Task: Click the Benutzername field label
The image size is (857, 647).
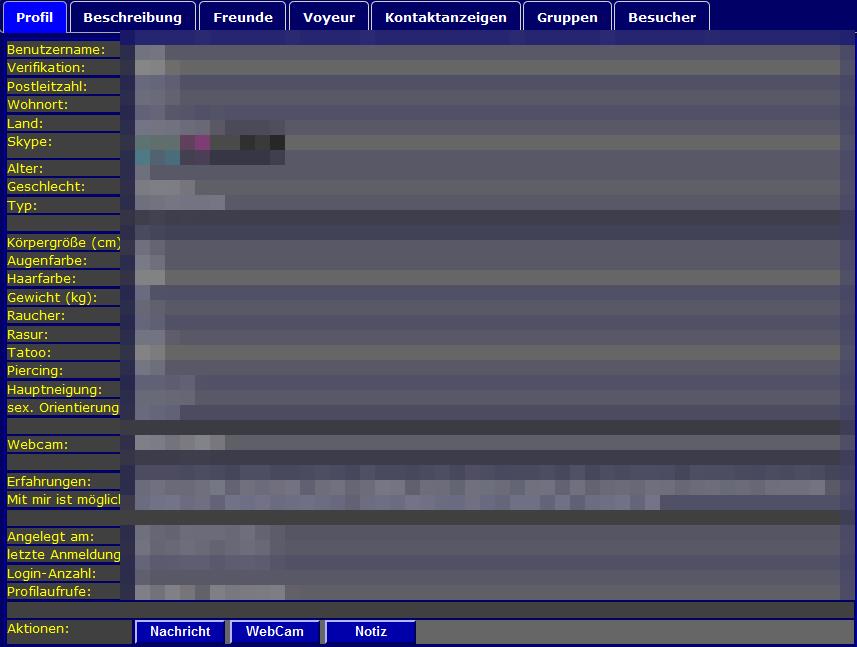Action: click(x=55, y=49)
